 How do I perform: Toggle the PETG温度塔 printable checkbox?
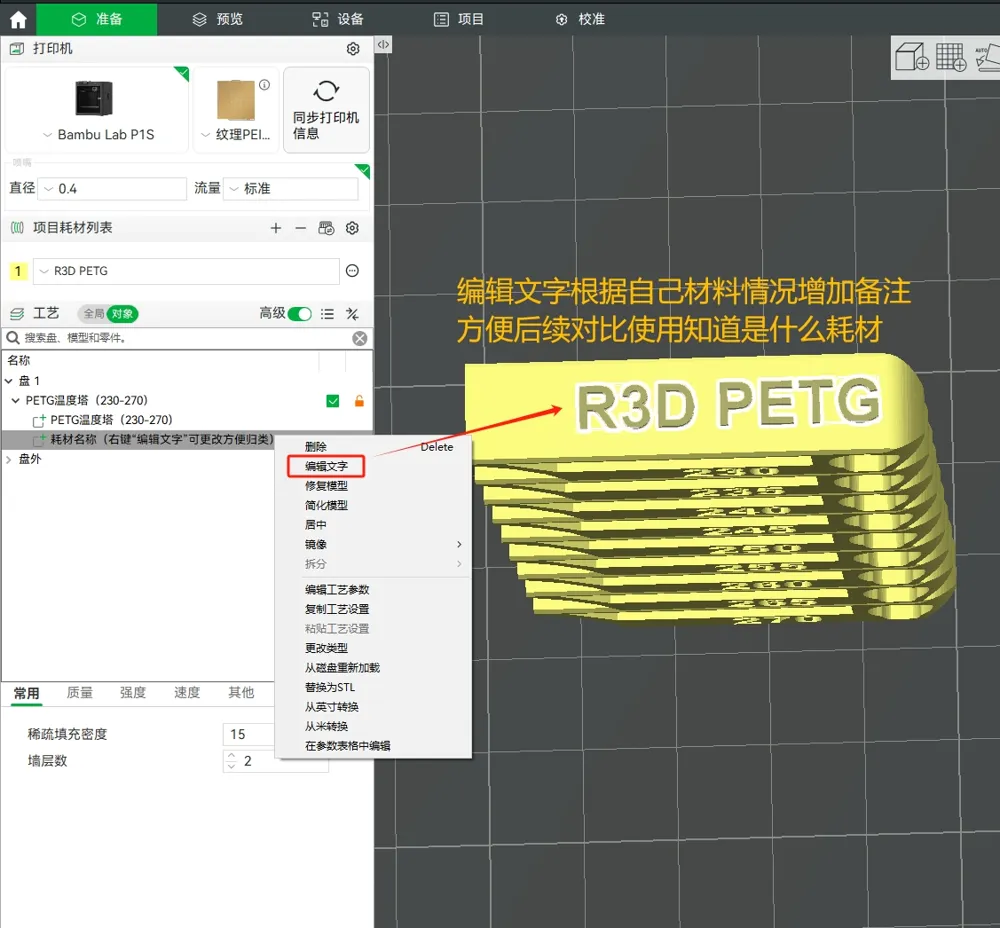(x=333, y=401)
